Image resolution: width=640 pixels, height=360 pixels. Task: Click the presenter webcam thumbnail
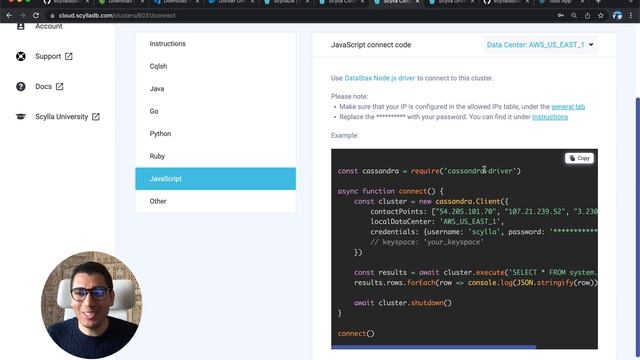point(92,304)
